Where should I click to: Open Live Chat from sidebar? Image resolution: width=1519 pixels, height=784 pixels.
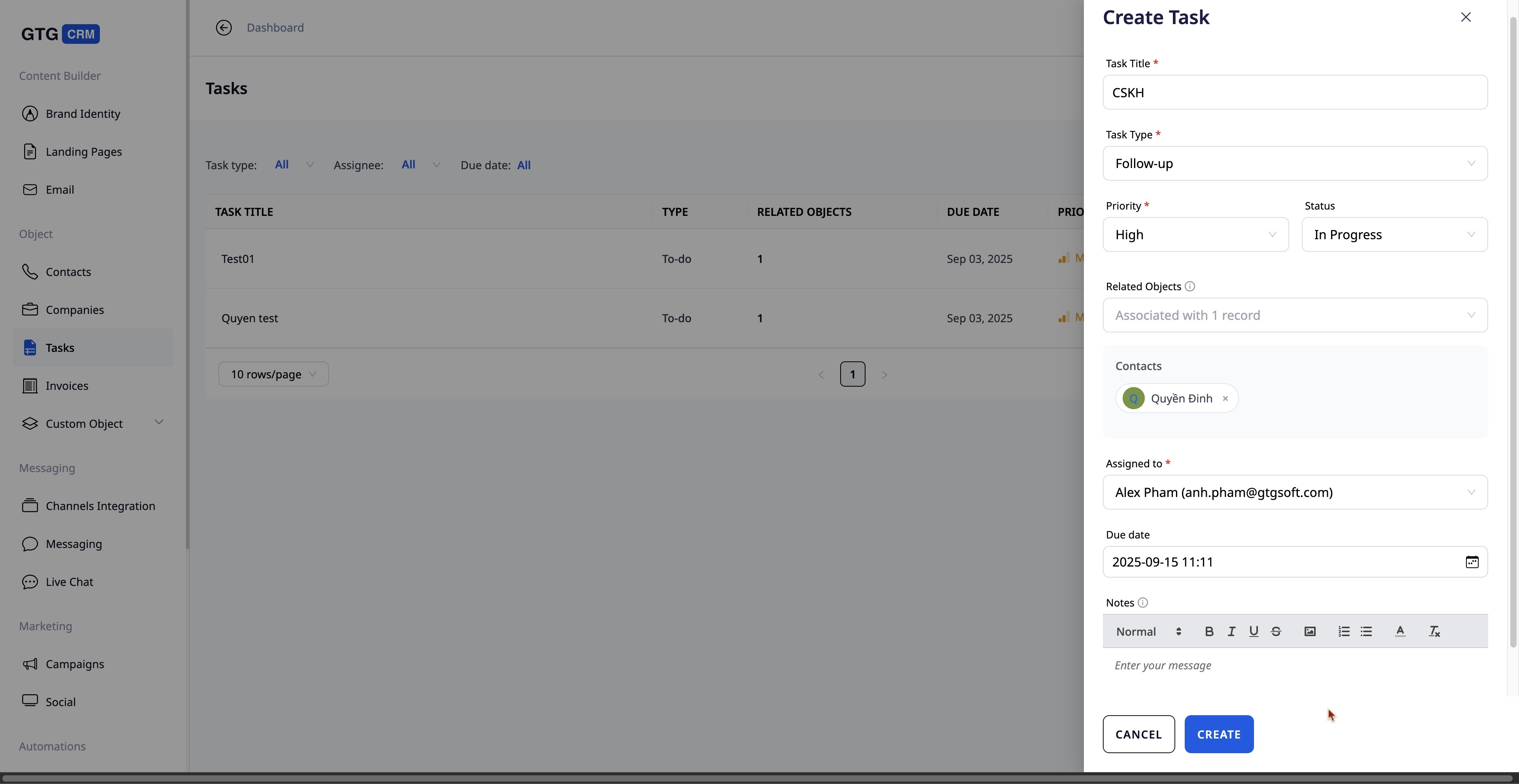(x=69, y=582)
